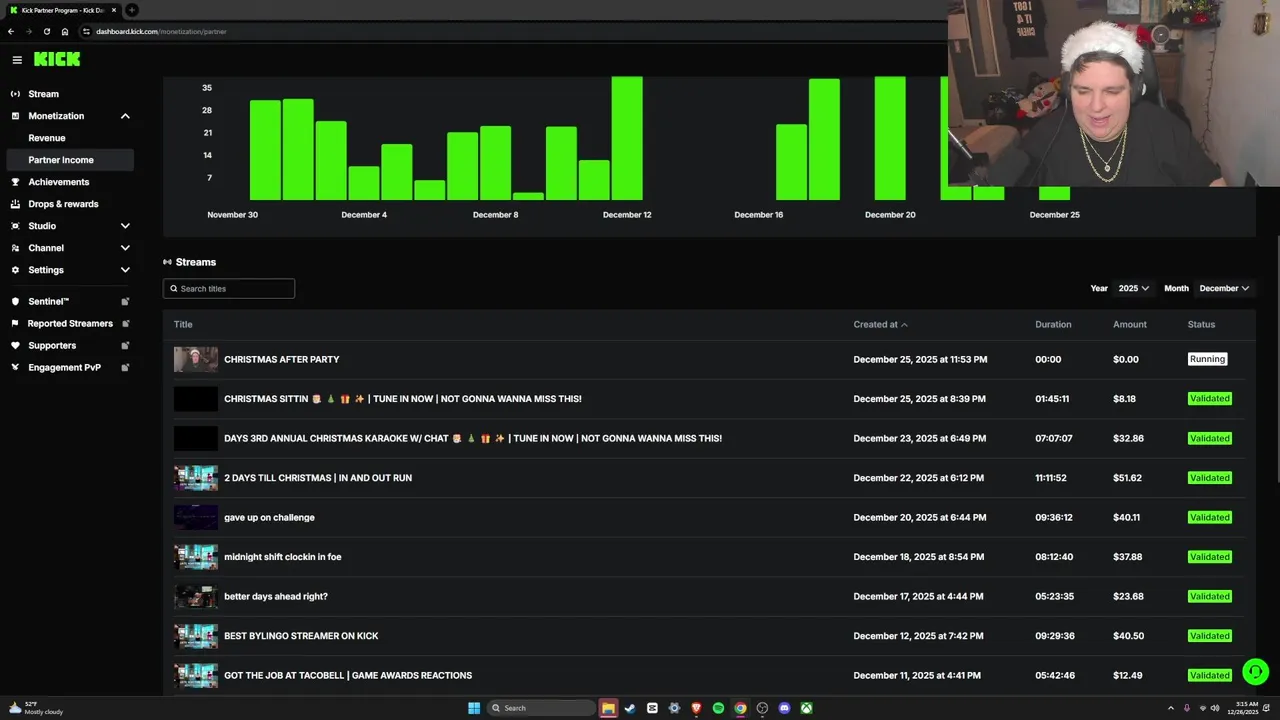Click the Channel icon in sidebar
The image size is (1280, 720).
(x=15, y=248)
